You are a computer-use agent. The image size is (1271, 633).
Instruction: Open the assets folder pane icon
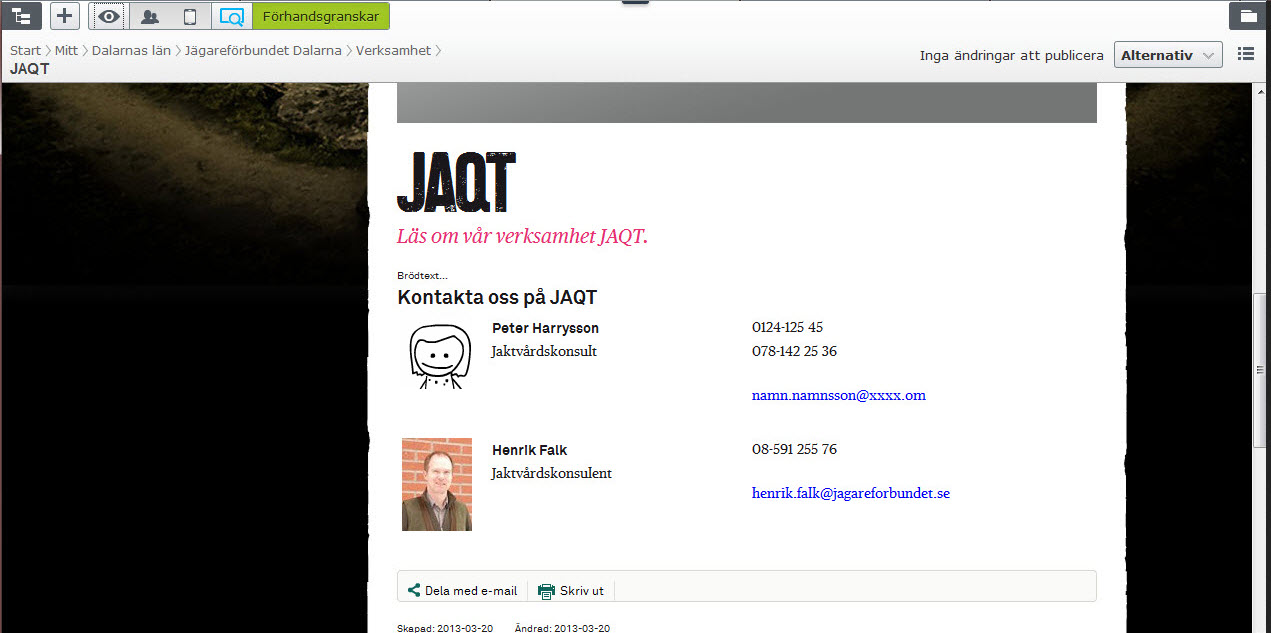pos(1248,16)
